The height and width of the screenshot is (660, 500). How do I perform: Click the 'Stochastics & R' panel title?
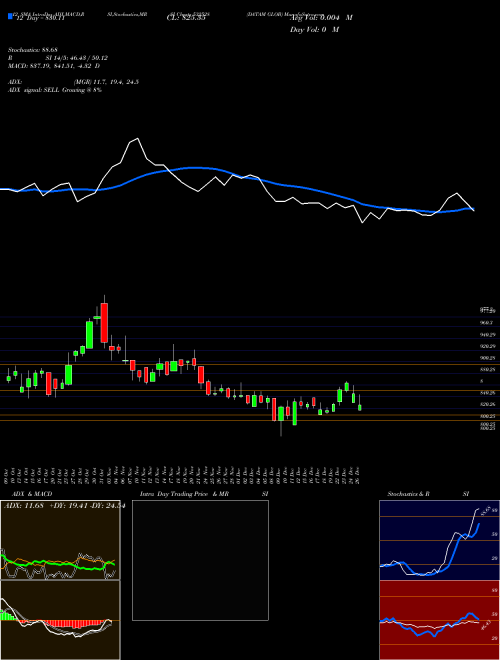coord(409,494)
